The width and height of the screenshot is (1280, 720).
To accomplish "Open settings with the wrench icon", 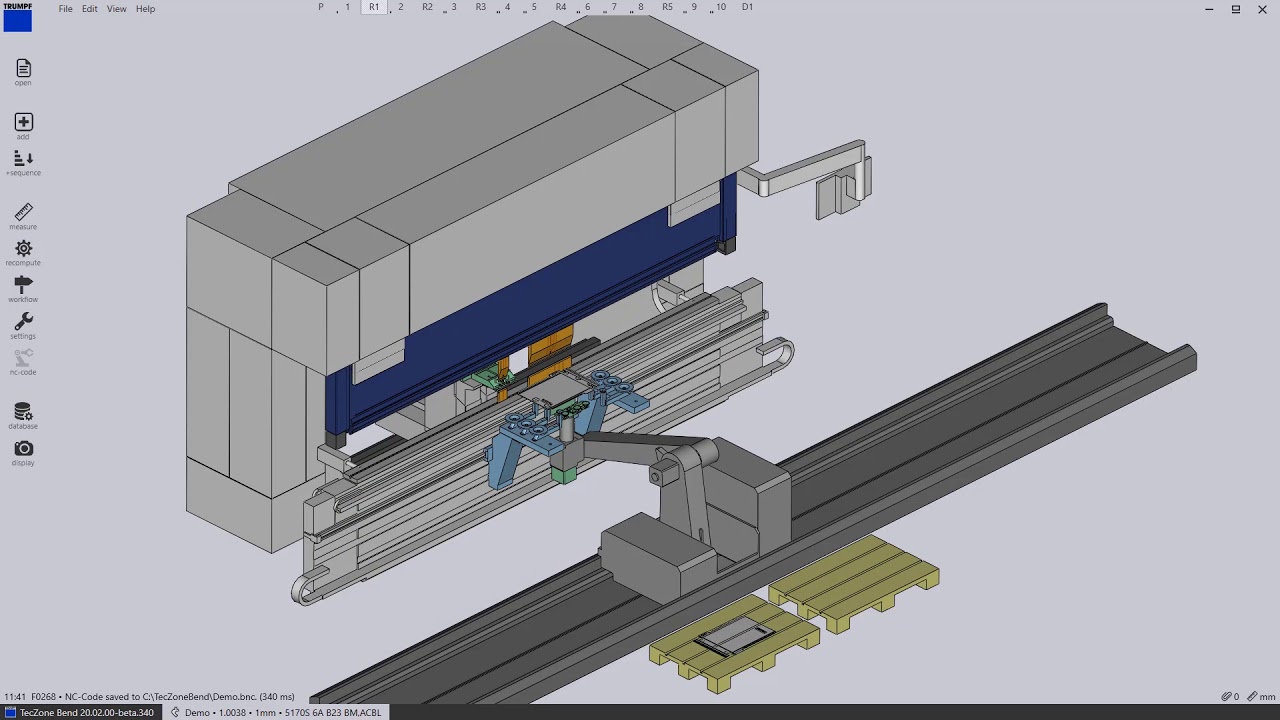I will pos(23,322).
